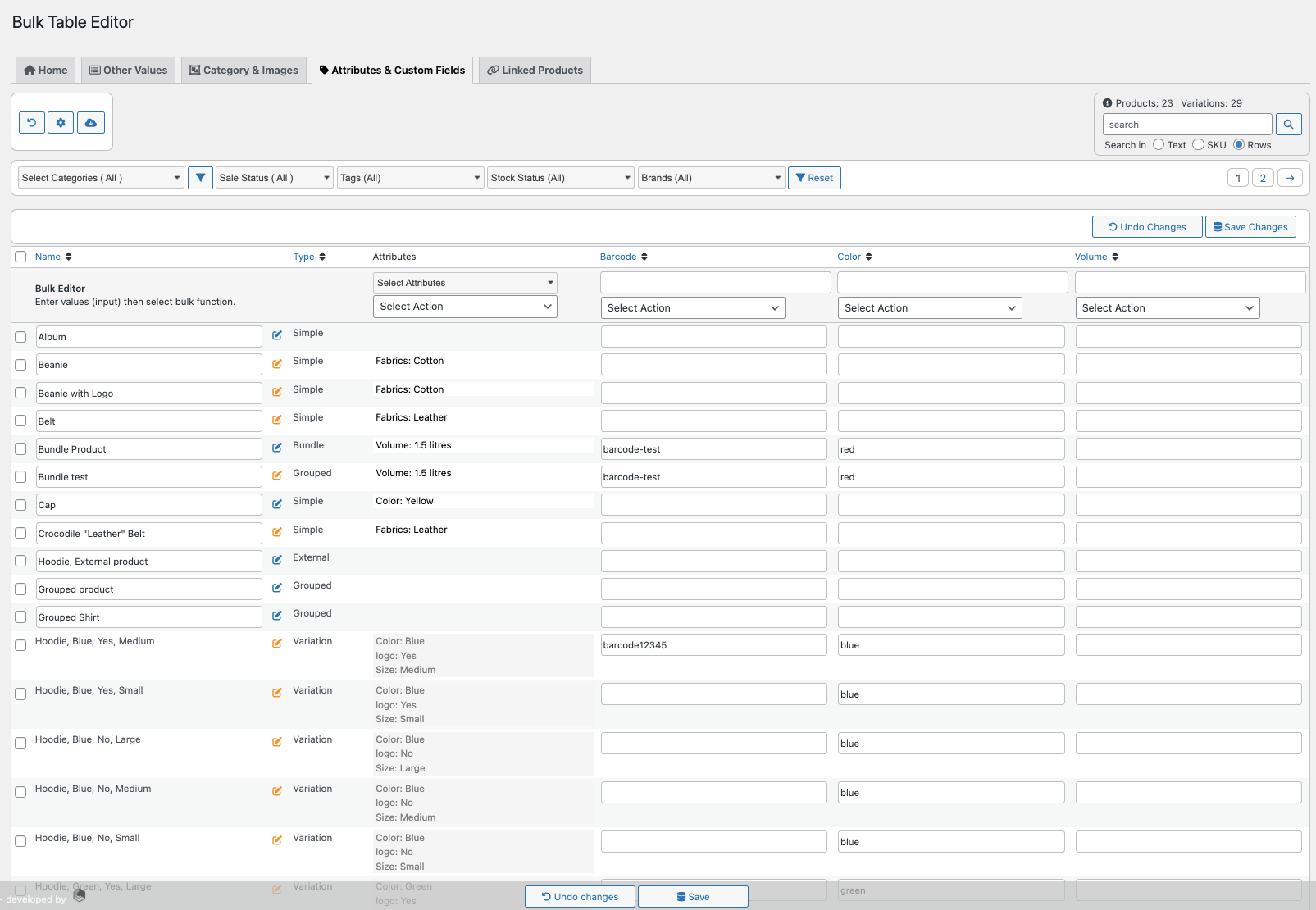Viewport: 1316px width, 910px height.
Task: Click the edit icon next to Bundle Product
Action: tap(276, 447)
